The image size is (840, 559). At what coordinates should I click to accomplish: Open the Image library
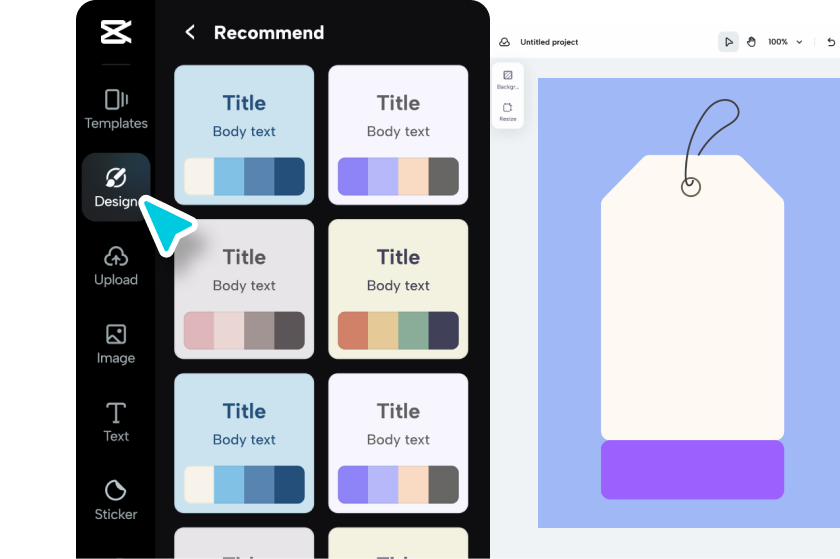[x=116, y=344]
